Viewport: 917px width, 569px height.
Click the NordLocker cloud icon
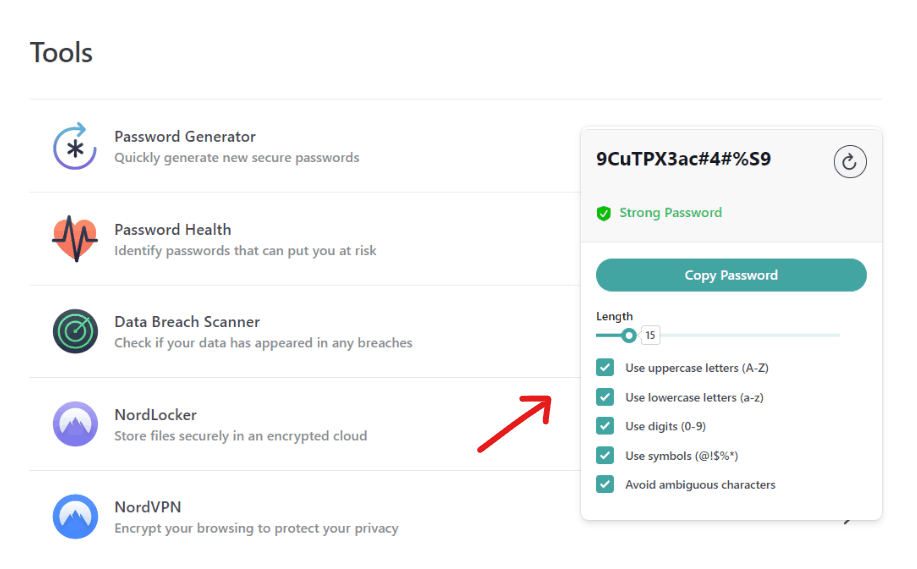pyautogui.click(x=75, y=424)
